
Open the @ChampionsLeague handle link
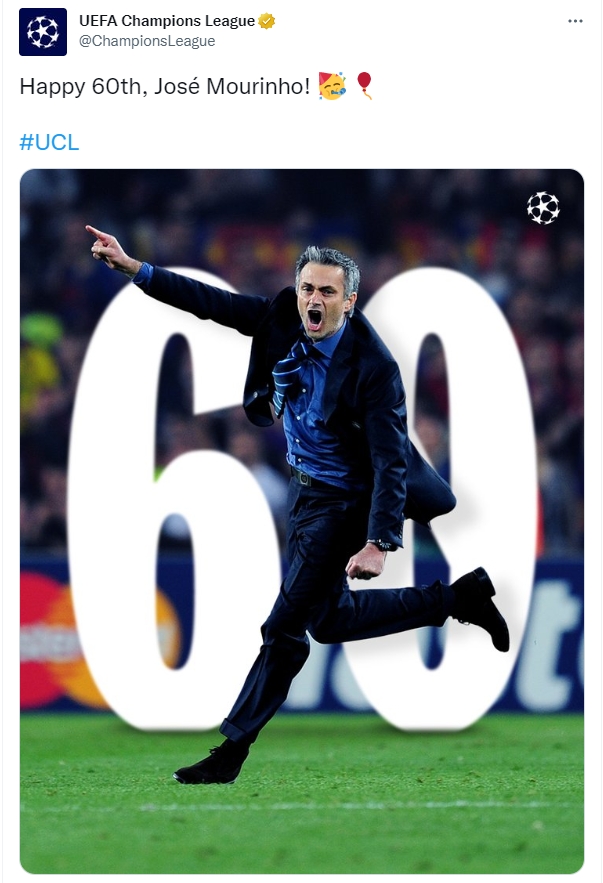[147, 41]
